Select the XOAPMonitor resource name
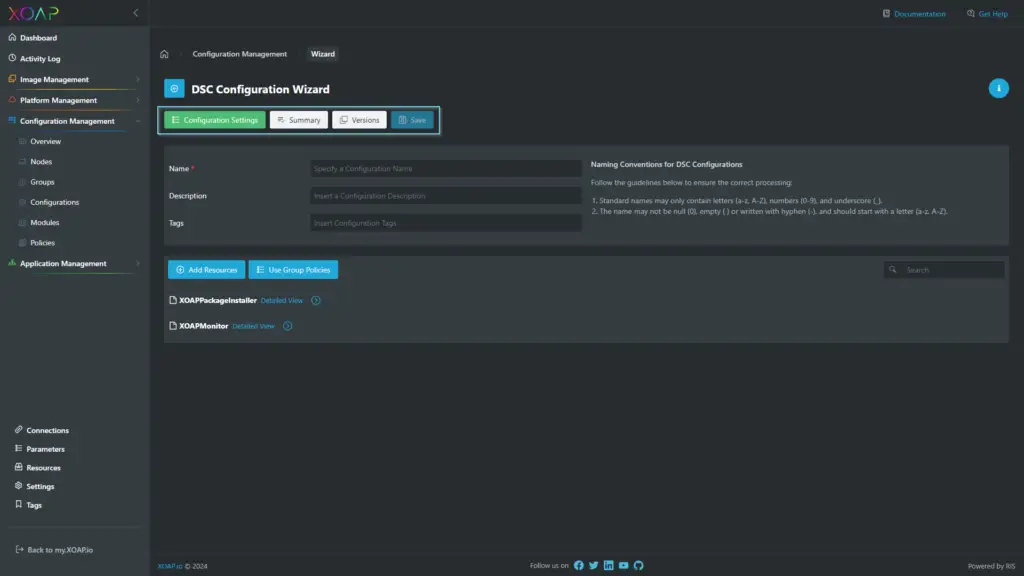 pos(203,326)
